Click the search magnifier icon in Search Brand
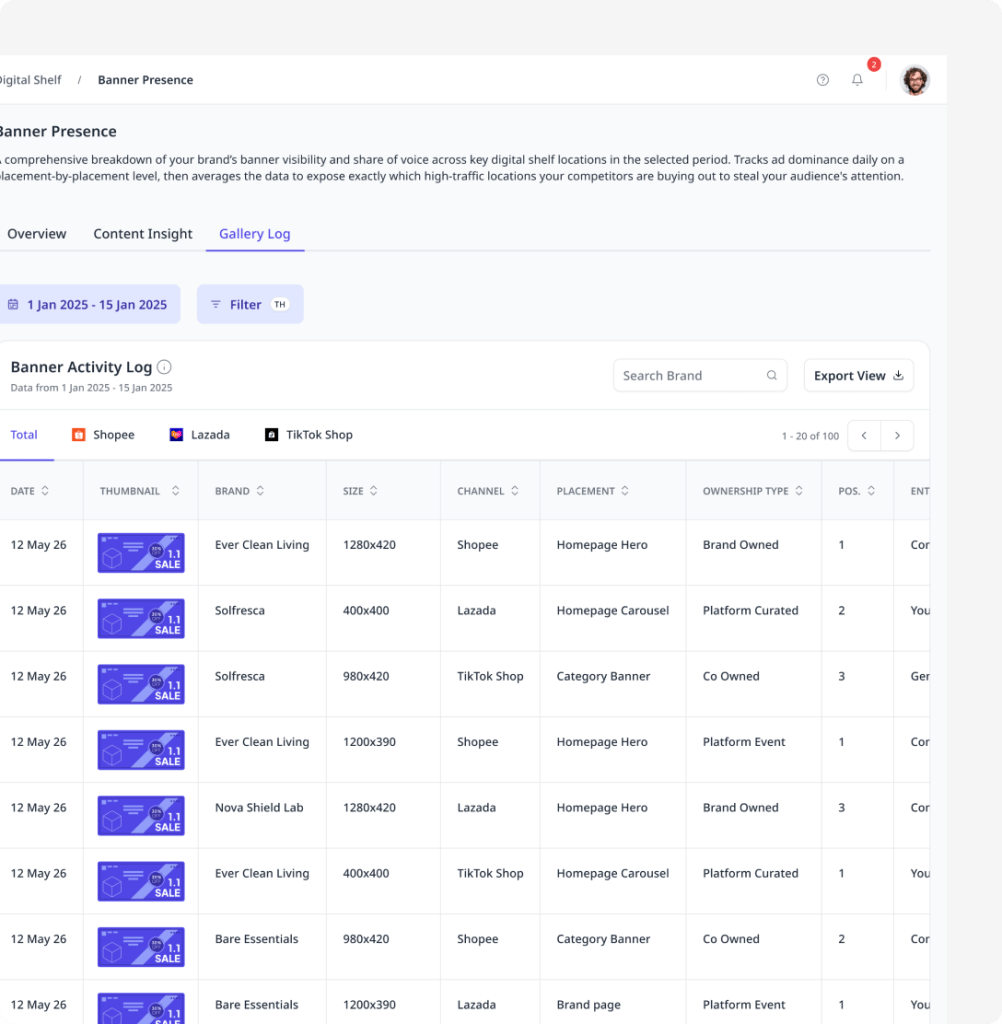This screenshot has height=1024, width=1002. coord(771,376)
